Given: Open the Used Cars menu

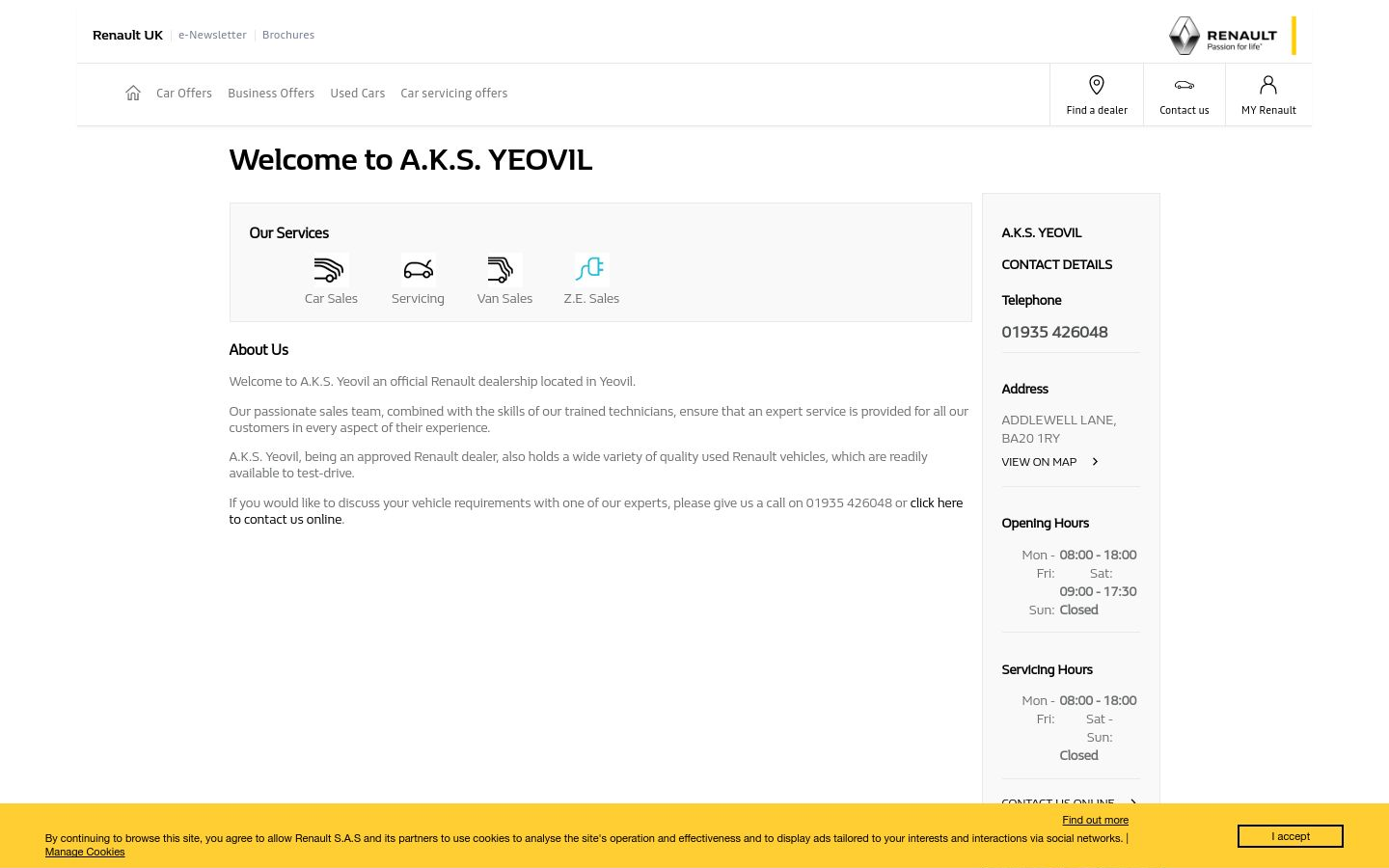Looking at the screenshot, I should pyautogui.click(x=358, y=94).
